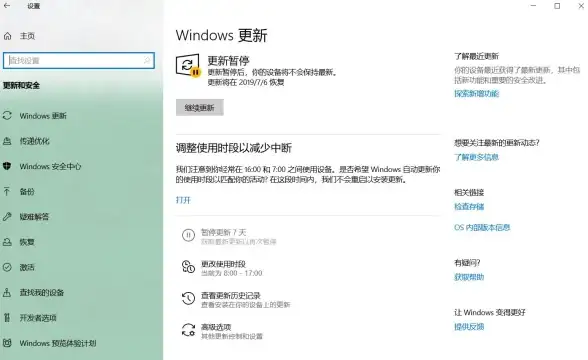Image resolution: width=588 pixels, height=360 pixels.
Task: Open the 提供反馈 link
Action: coord(469,327)
